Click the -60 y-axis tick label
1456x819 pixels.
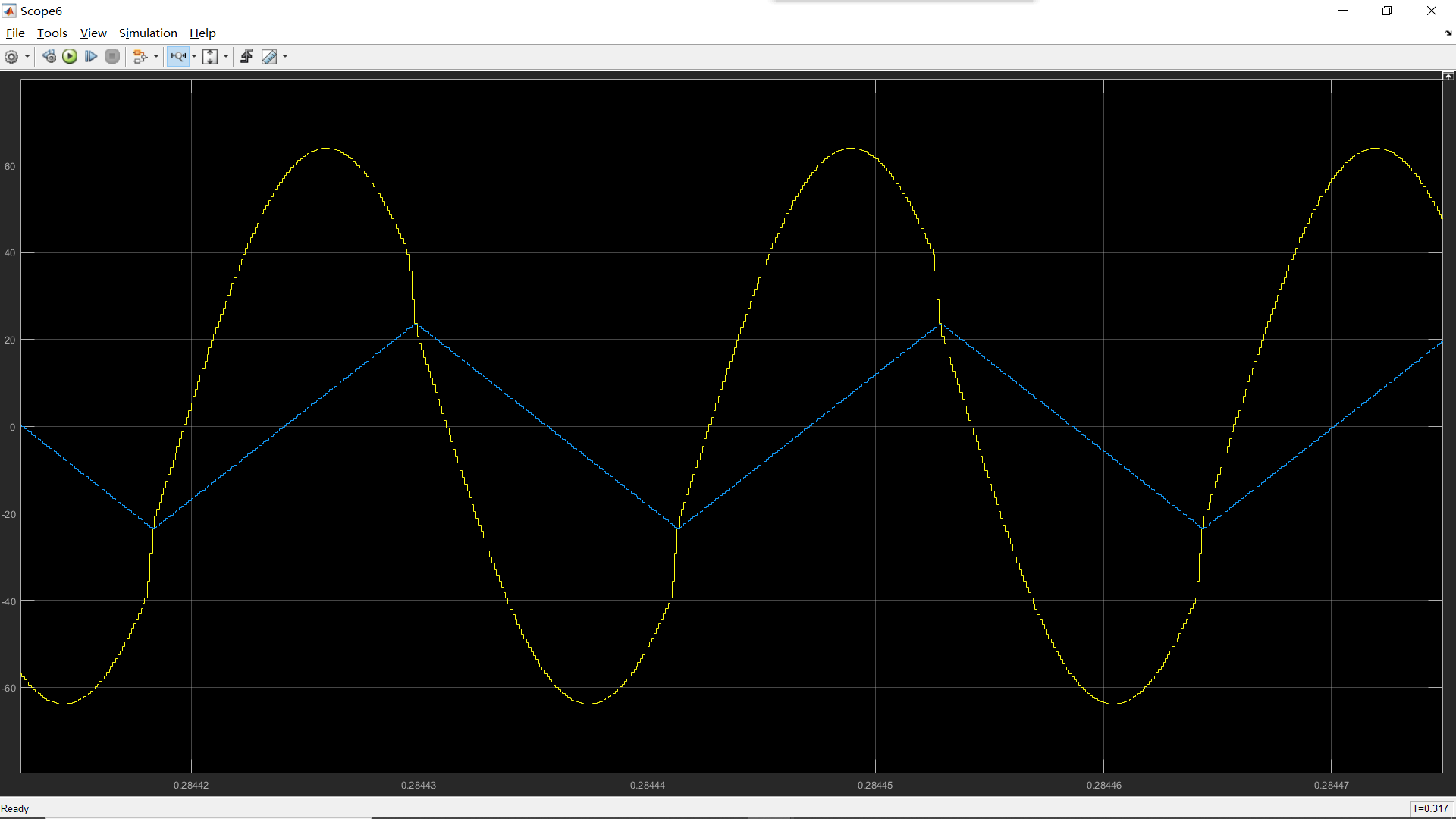point(8,688)
